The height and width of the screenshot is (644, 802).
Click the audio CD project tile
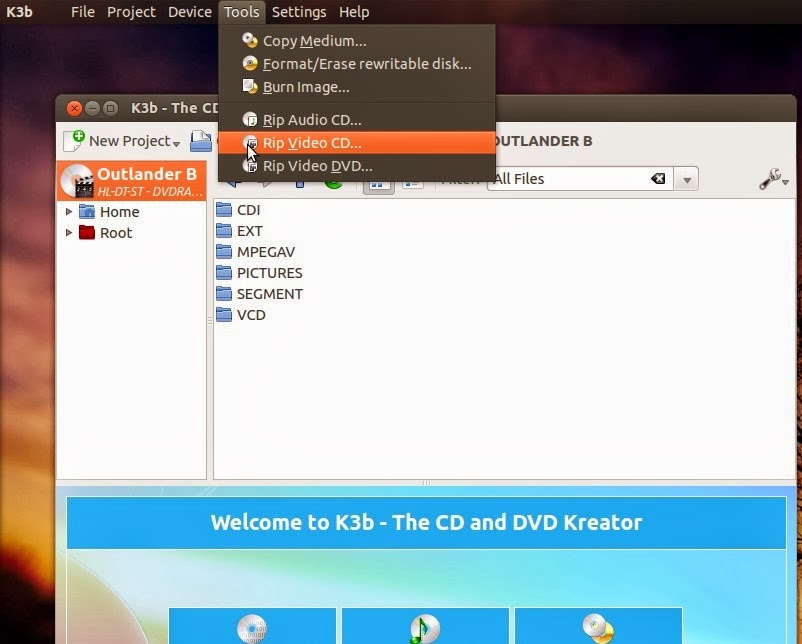coord(425,626)
